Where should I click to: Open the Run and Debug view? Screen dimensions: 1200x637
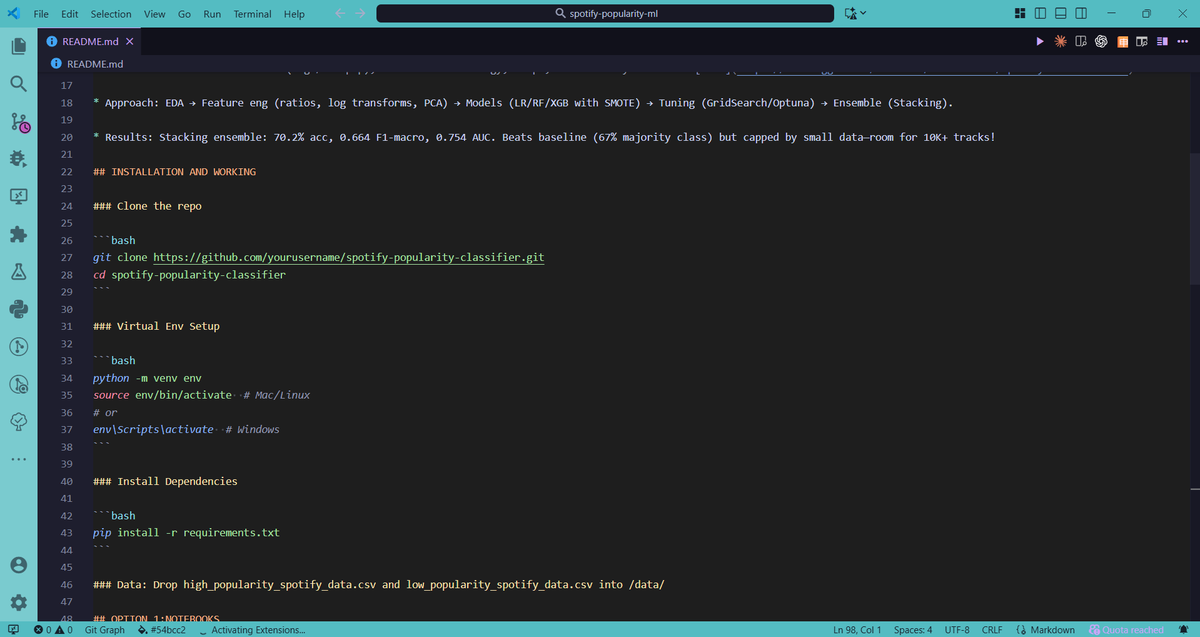18,159
